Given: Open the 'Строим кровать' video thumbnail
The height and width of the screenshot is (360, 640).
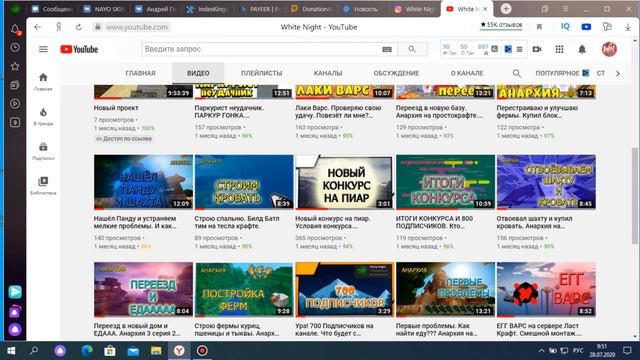Looking at the screenshot, I should point(244,182).
